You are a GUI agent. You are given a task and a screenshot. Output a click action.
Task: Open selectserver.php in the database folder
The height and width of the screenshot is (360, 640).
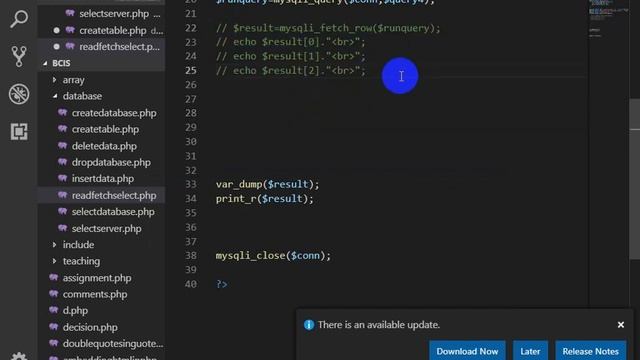point(107,228)
